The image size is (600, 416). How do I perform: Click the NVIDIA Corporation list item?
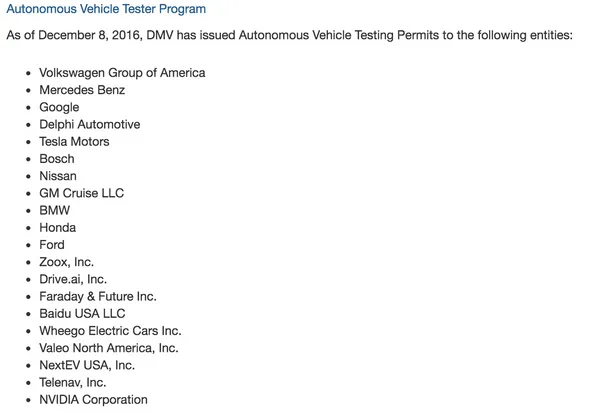(93, 400)
